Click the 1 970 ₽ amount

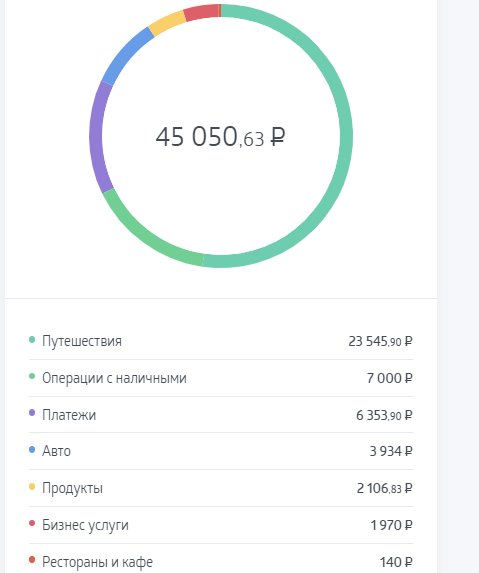pyautogui.click(x=391, y=525)
